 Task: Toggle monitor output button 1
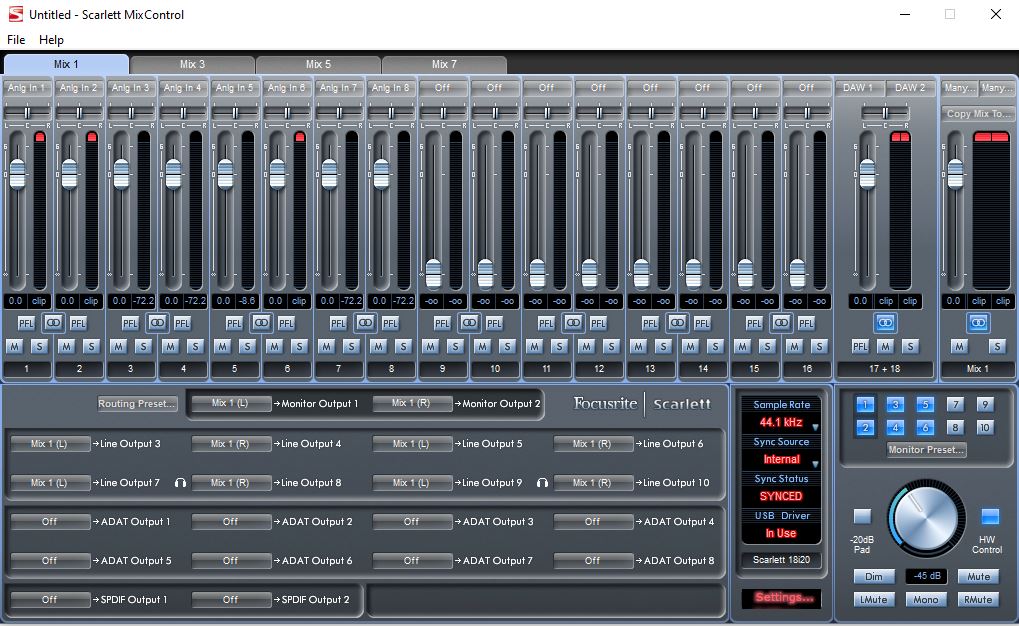[864, 404]
